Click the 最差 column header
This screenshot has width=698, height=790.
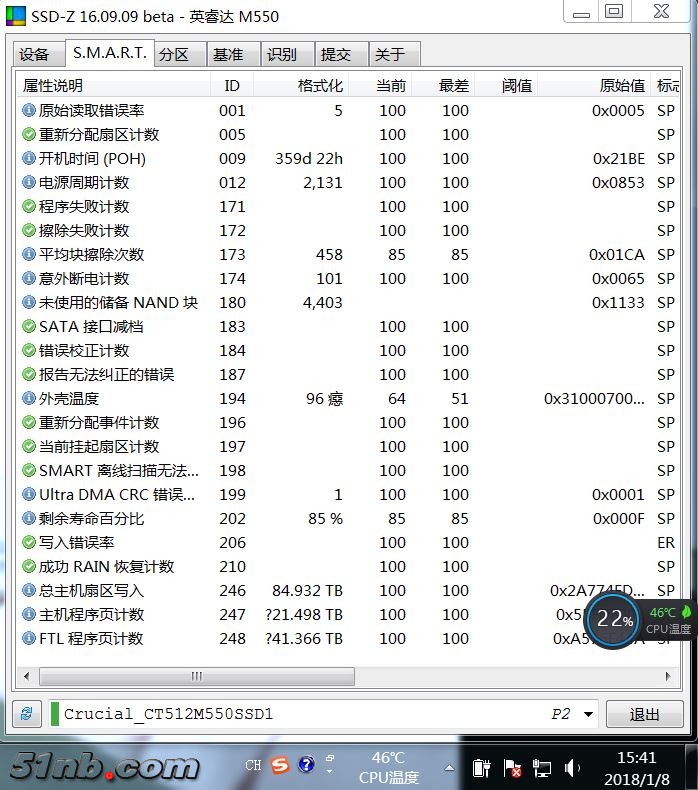click(443, 85)
